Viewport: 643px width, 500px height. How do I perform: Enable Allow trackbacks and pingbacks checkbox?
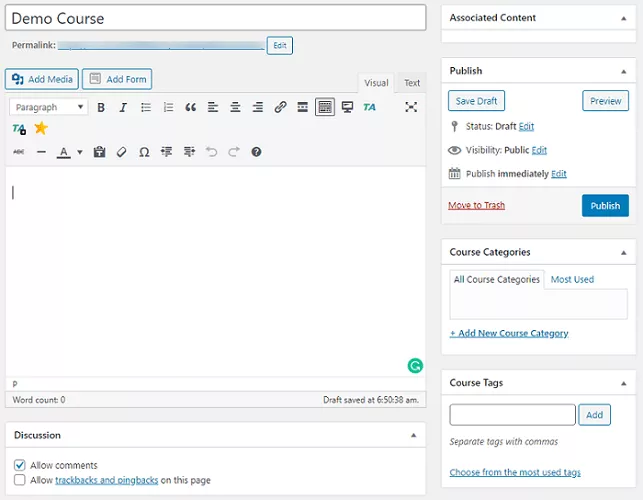[20, 480]
